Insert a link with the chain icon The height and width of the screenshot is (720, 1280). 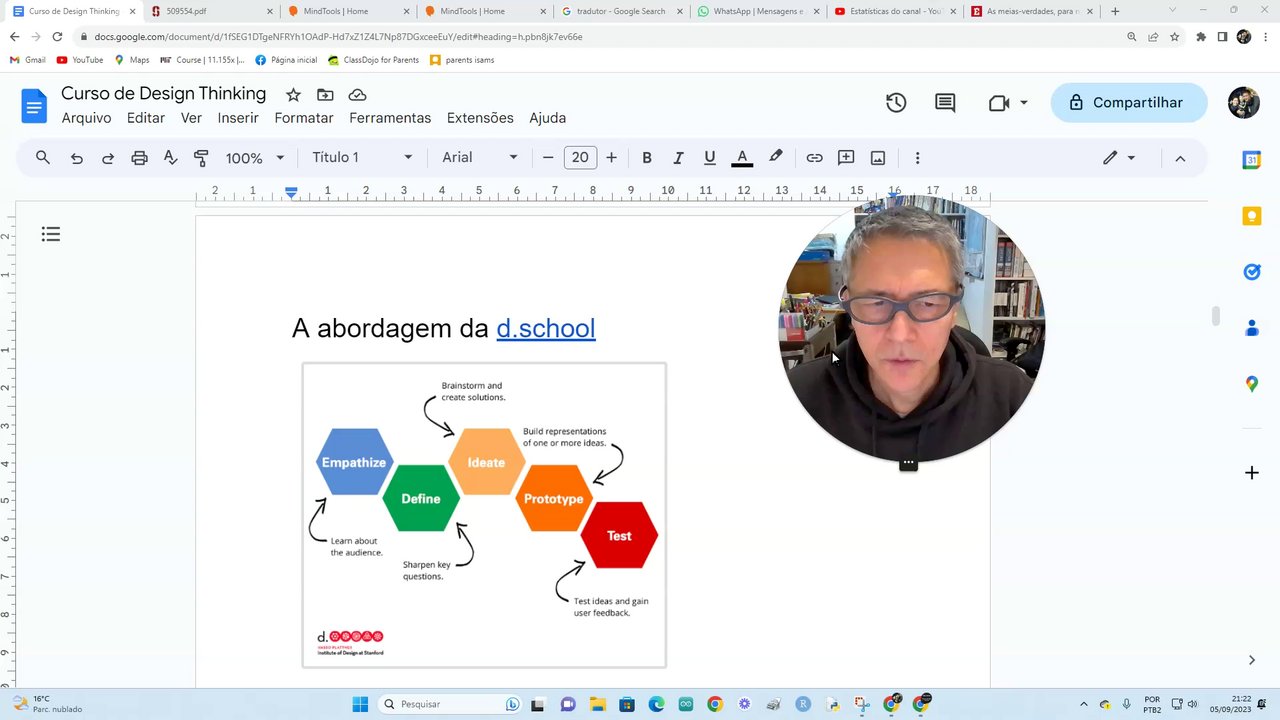pos(814,158)
